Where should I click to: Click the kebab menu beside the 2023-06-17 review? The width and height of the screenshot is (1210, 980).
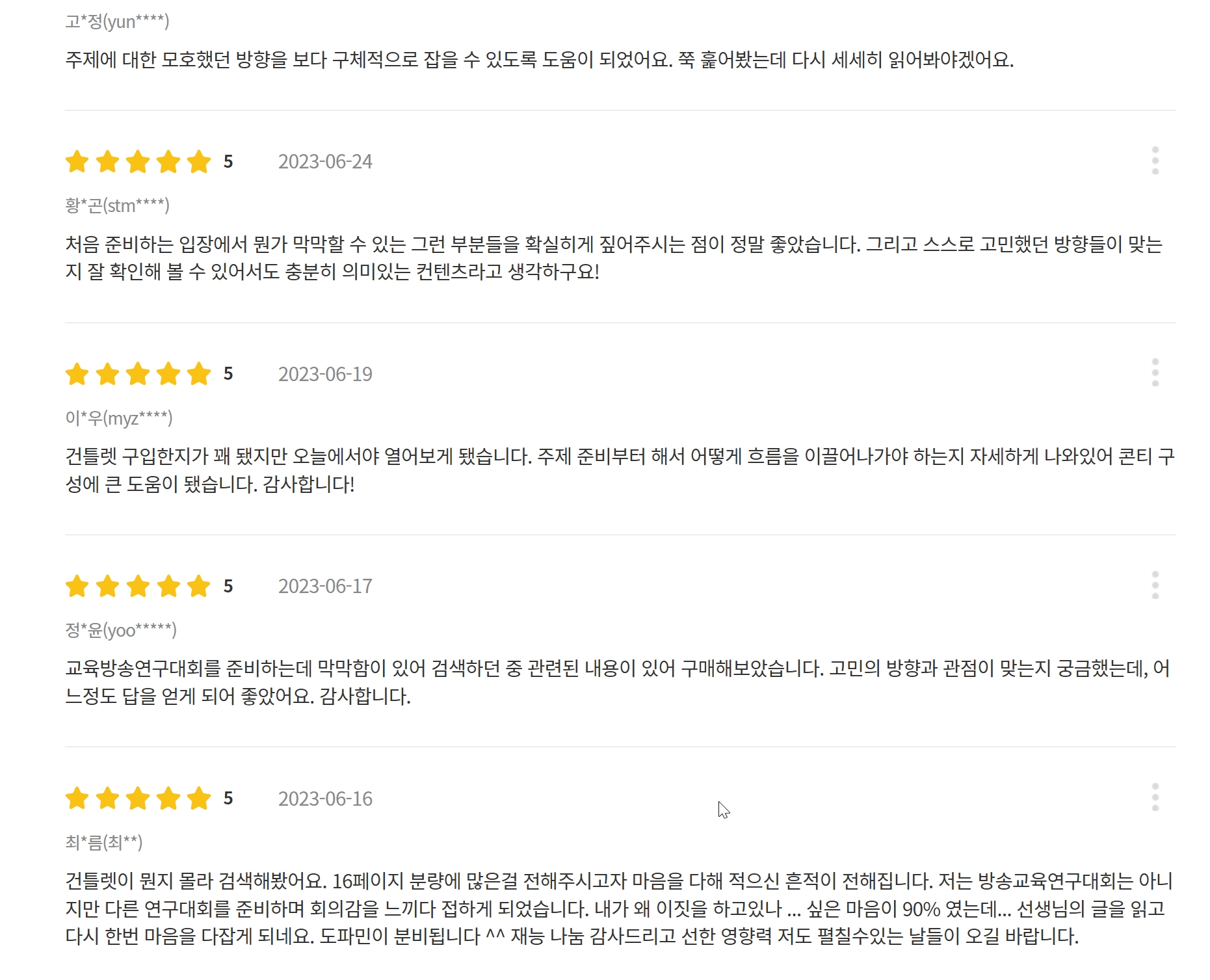click(x=1155, y=585)
